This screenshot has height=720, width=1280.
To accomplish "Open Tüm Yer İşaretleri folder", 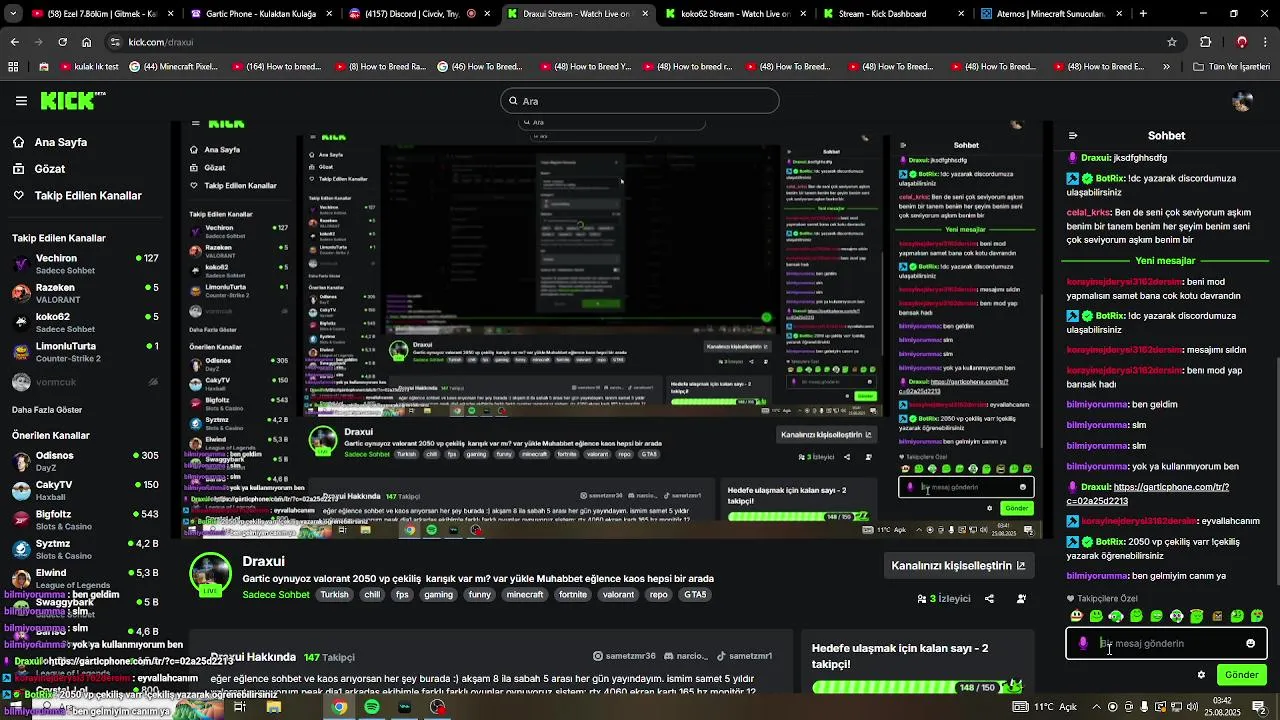I will coord(1232,67).
